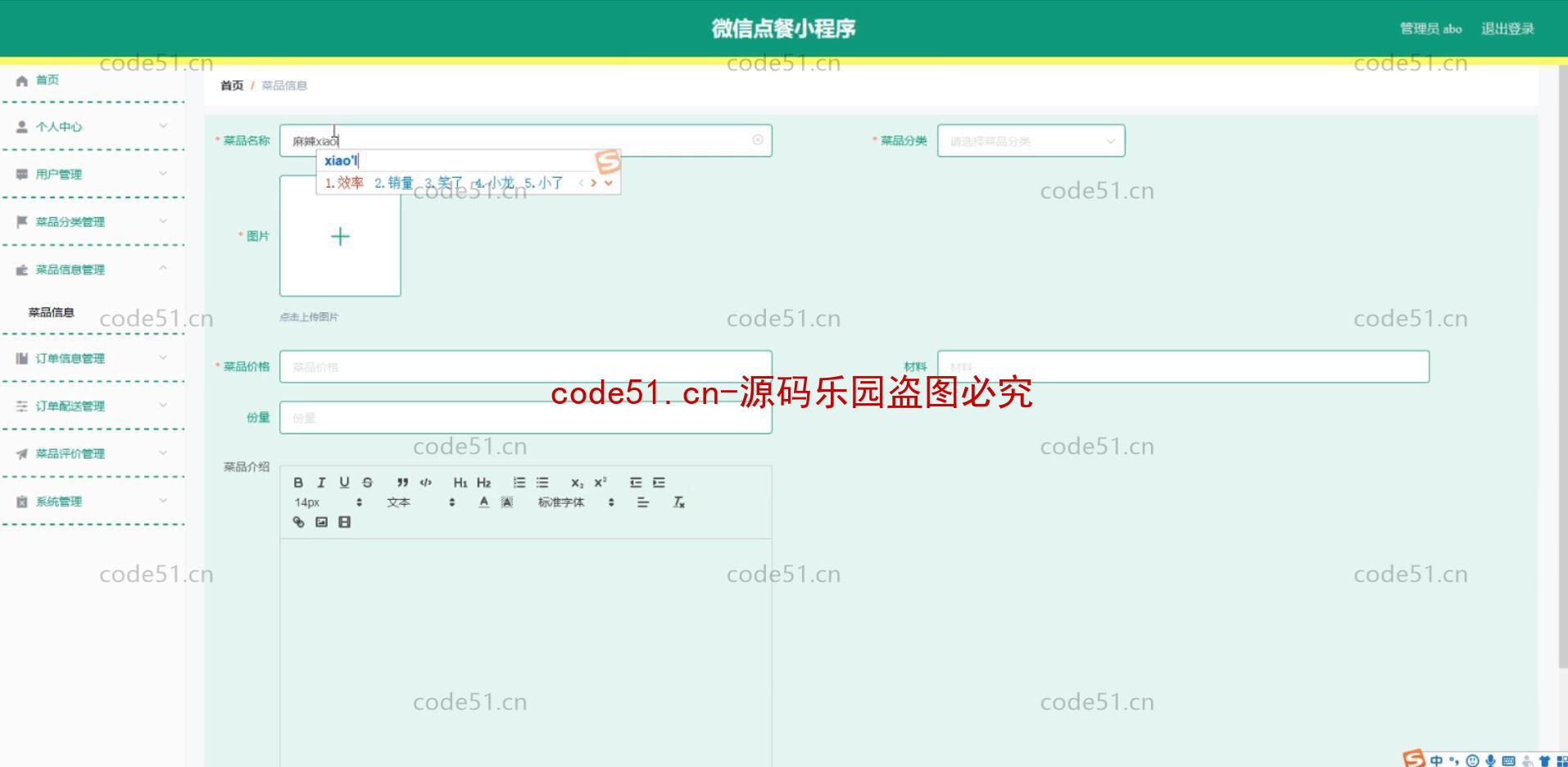Select the 菜品信息 submenu item
Viewport: 1568px width, 767px height.
pyautogui.click(x=51, y=312)
